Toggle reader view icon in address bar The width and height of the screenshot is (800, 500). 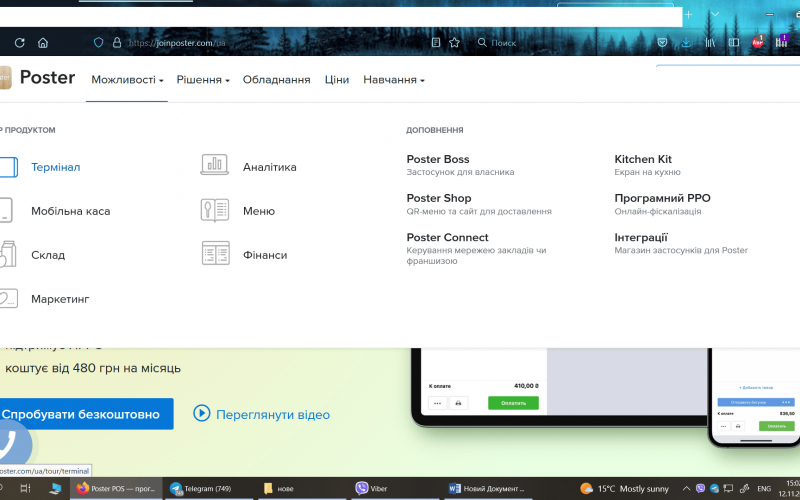[x=436, y=43]
